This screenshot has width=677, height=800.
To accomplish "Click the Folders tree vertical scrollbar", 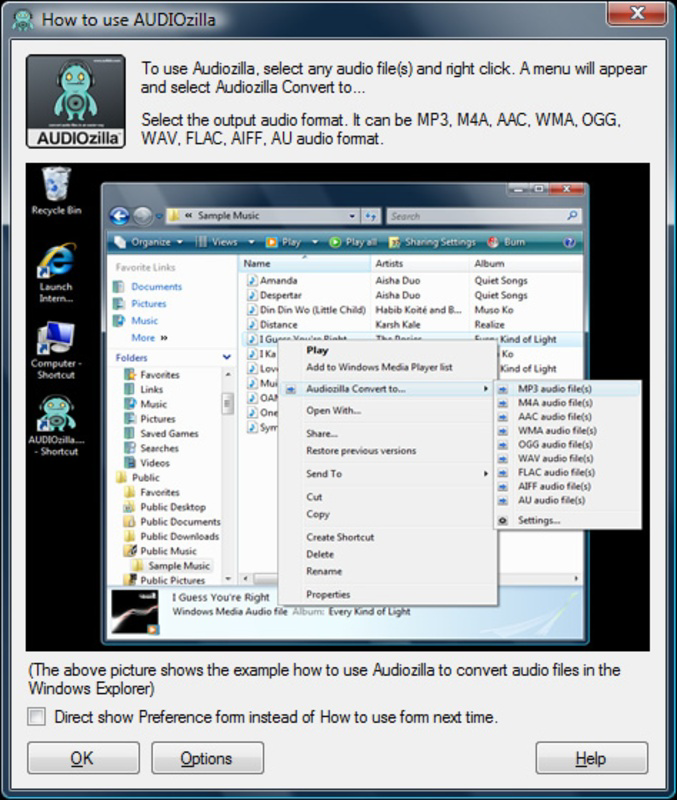I will (228, 476).
